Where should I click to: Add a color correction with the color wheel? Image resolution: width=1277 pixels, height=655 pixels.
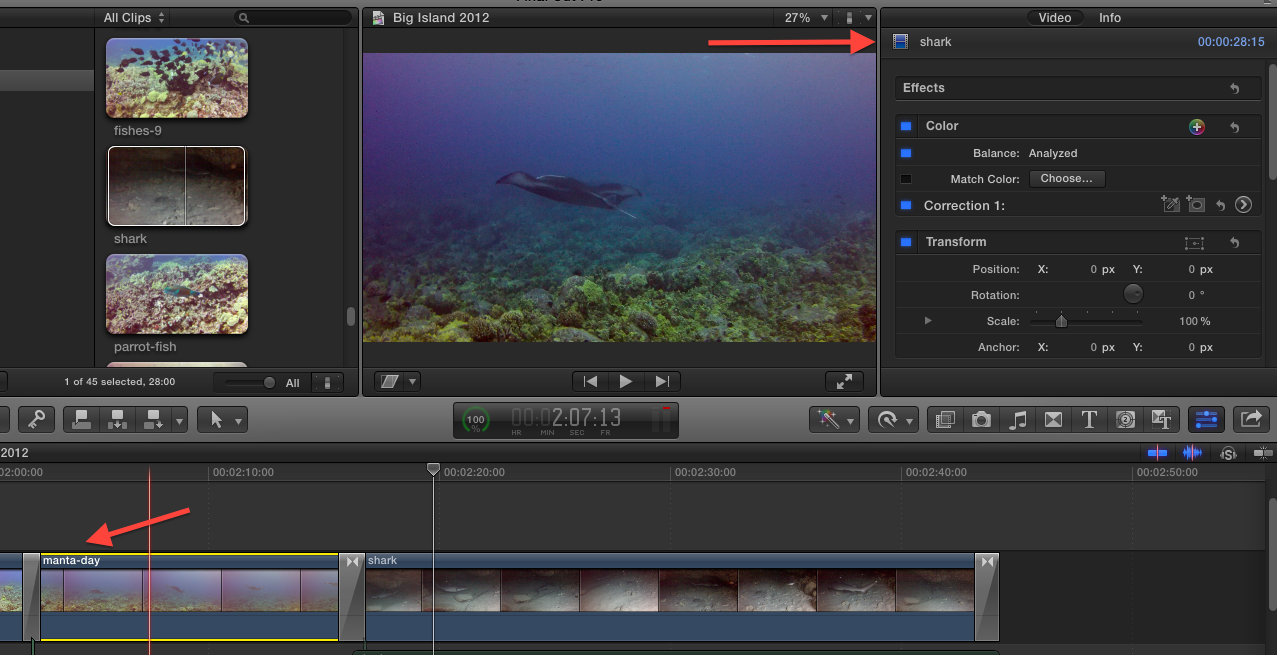coord(1196,127)
